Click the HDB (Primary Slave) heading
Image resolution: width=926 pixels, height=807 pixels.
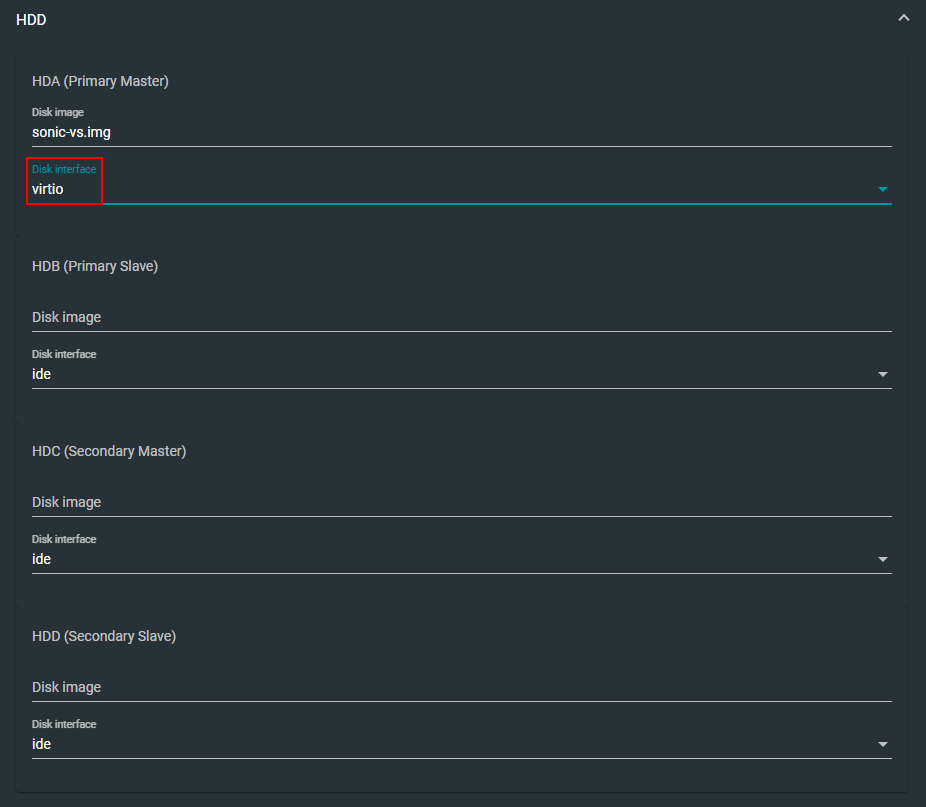pyautogui.click(x=95, y=266)
